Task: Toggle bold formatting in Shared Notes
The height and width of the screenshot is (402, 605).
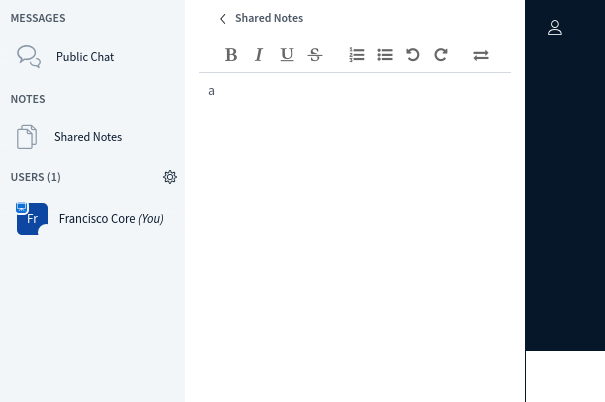Action: click(x=231, y=55)
